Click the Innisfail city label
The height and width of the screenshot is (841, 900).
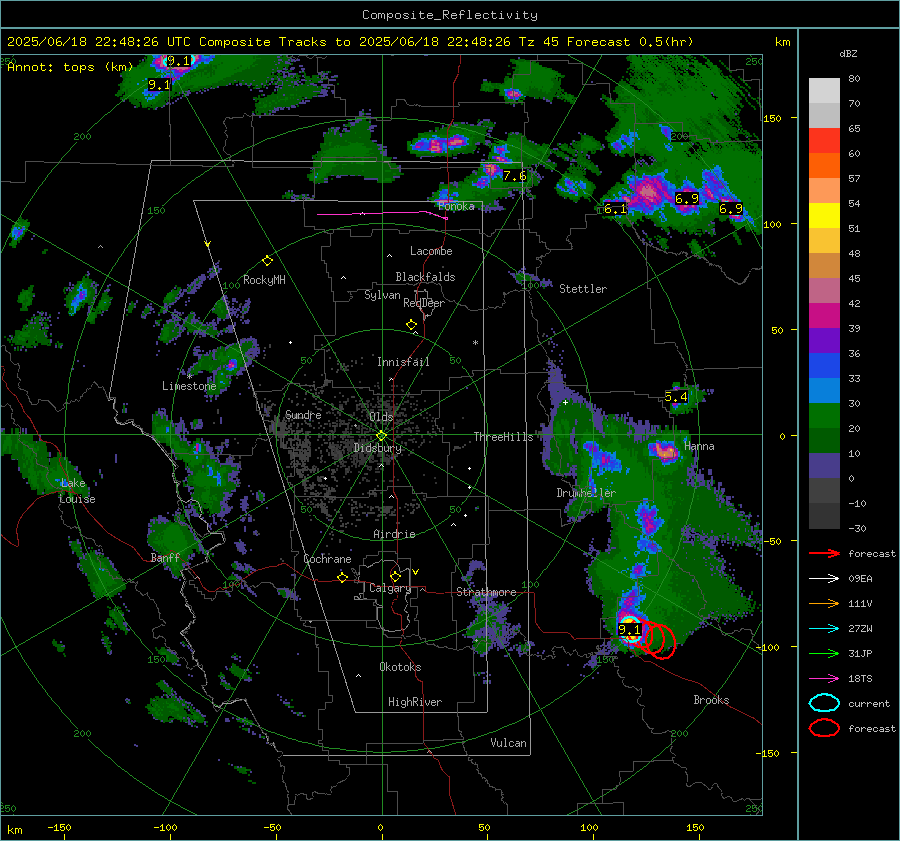403,362
